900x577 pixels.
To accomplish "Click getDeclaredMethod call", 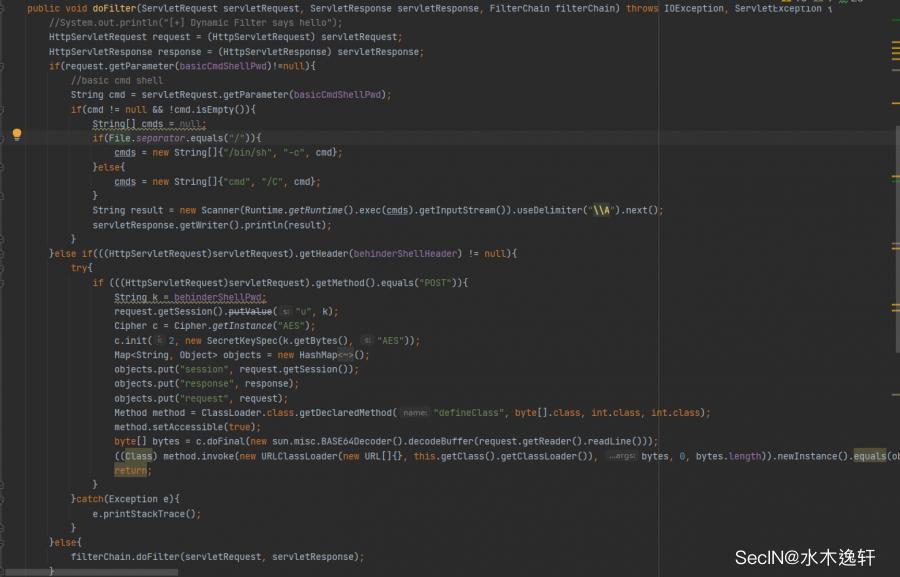I will tap(348, 413).
